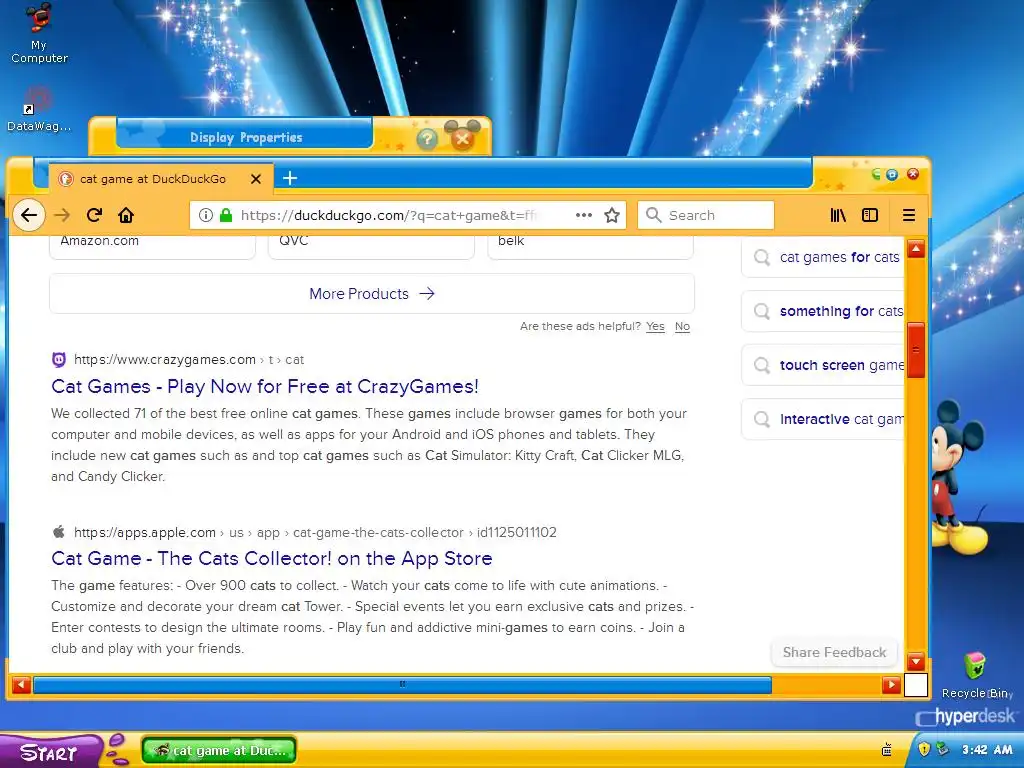Click the More Products button

click(372, 294)
